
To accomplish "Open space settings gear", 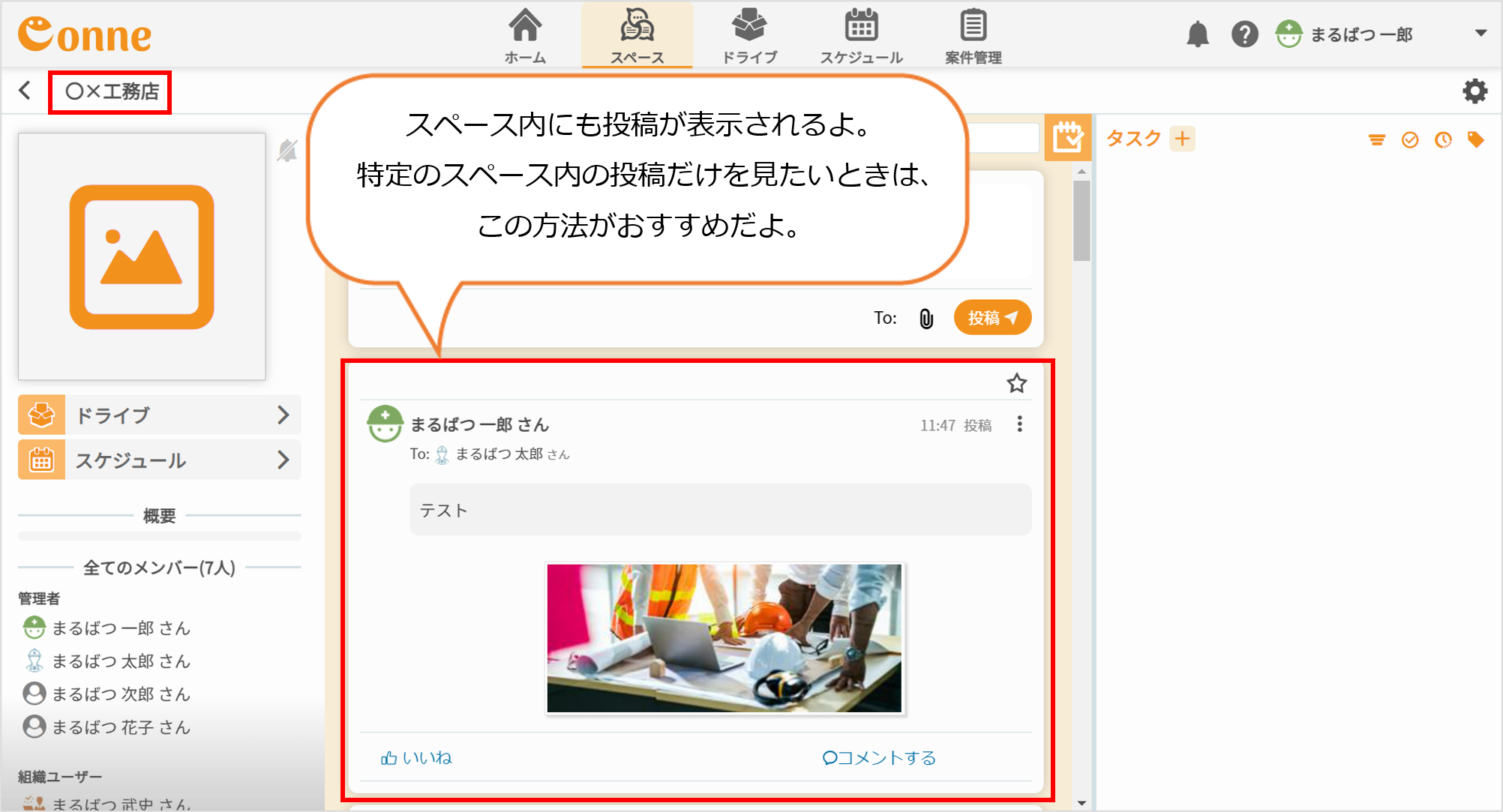I will (x=1474, y=91).
